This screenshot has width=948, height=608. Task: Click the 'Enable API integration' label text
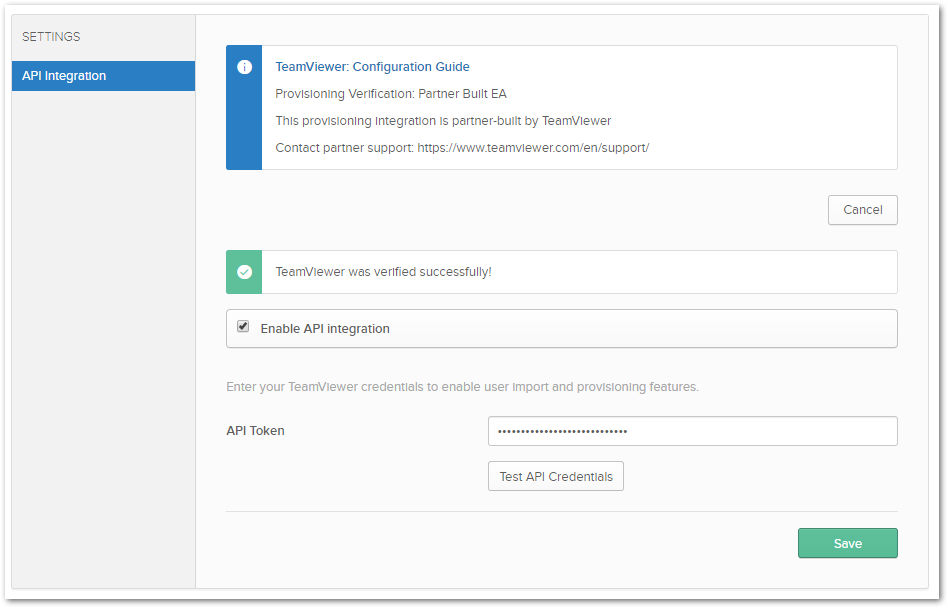pos(325,329)
